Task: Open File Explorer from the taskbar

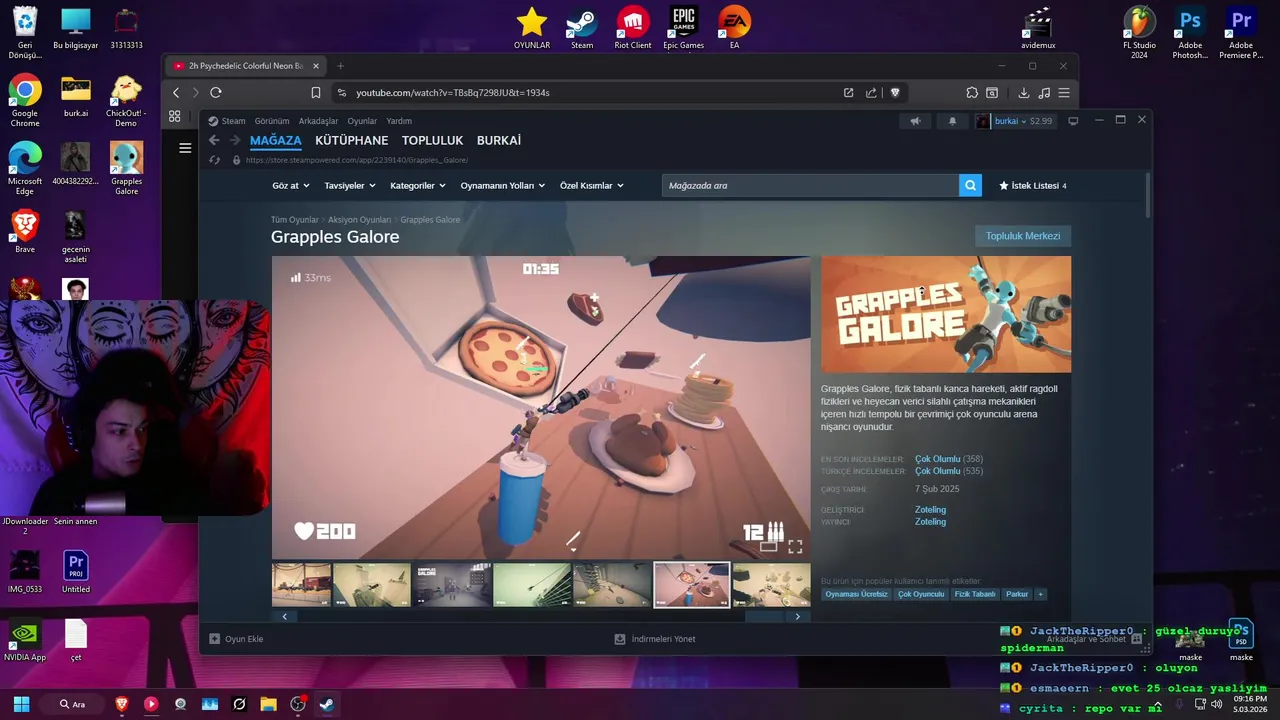Action: tap(268, 704)
